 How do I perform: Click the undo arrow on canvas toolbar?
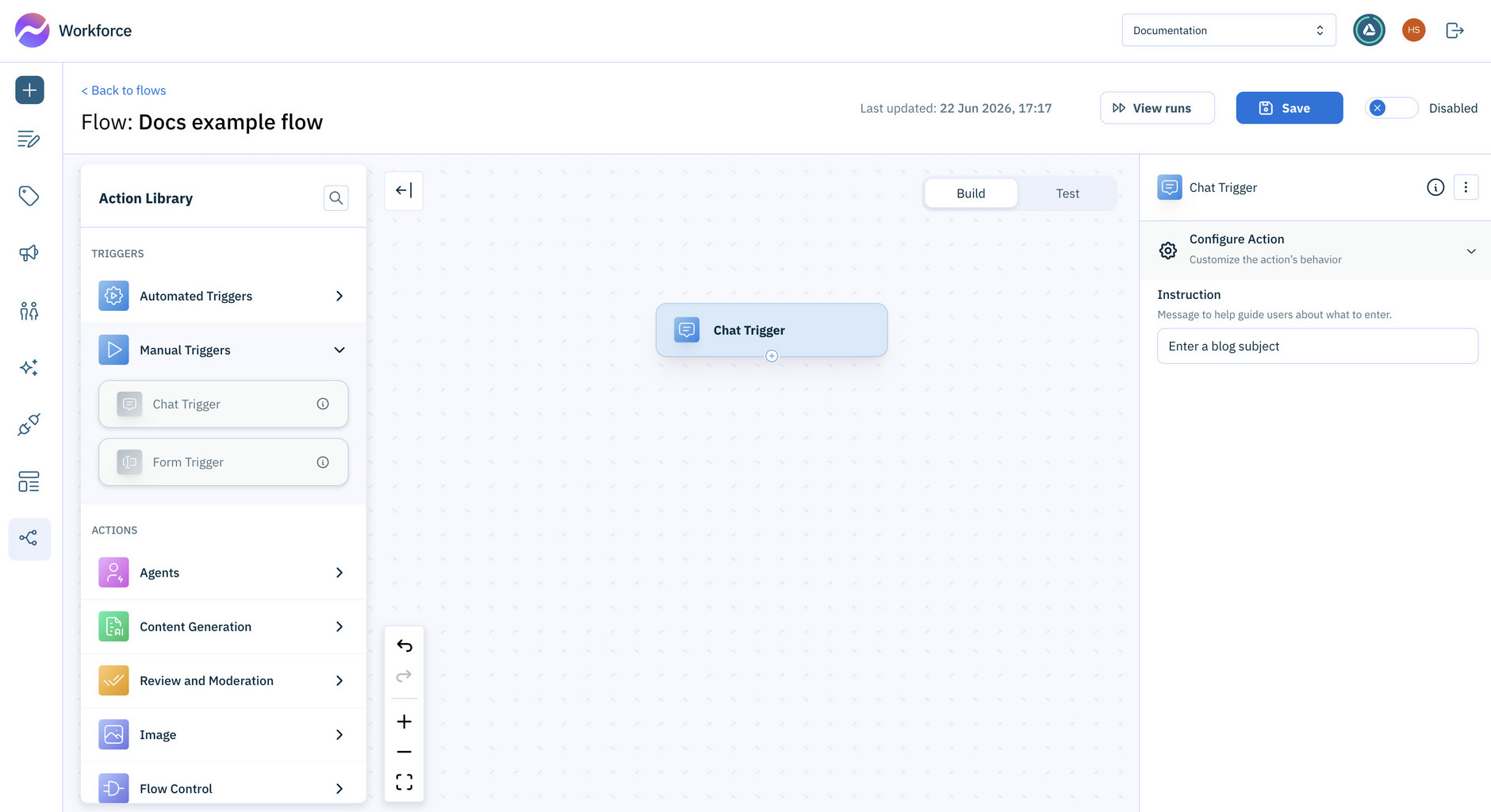click(404, 645)
